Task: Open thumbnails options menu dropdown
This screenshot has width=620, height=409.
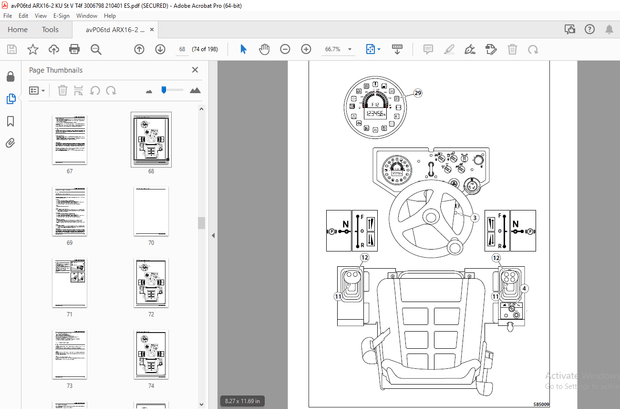Action: point(37,91)
